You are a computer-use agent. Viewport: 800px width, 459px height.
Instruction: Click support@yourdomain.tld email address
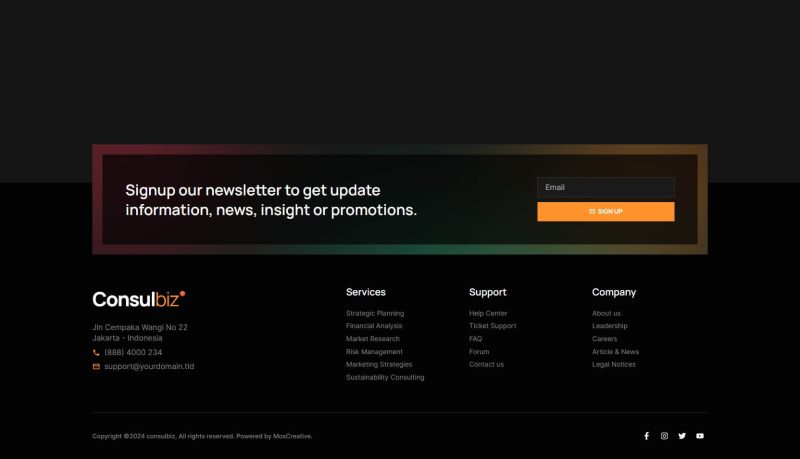[149, 367]
